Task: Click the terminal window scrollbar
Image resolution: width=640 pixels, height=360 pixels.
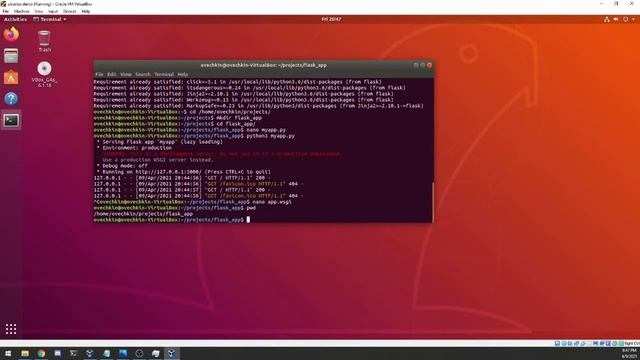Action: coord(433,202)
